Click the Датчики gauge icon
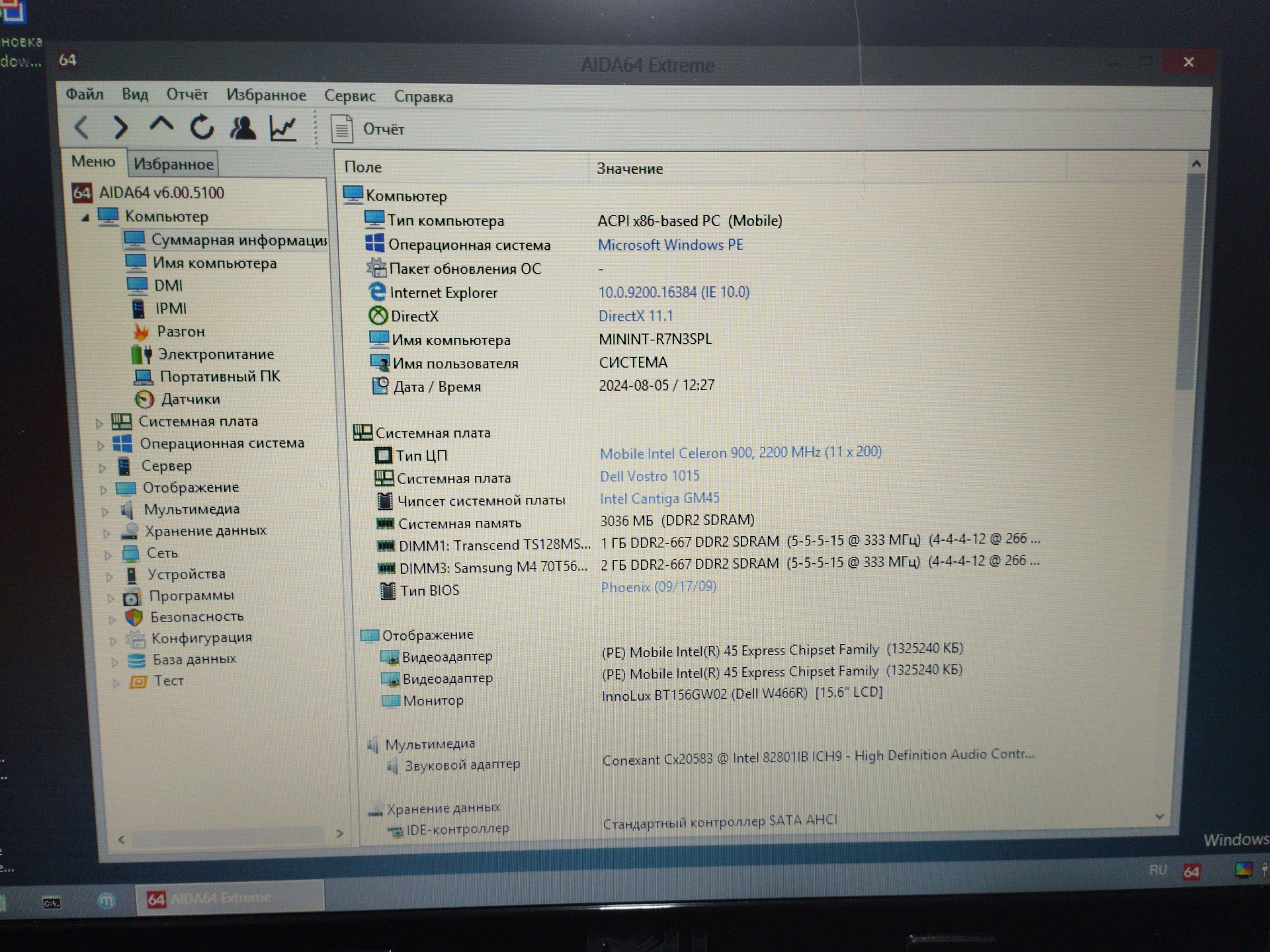 144,399
